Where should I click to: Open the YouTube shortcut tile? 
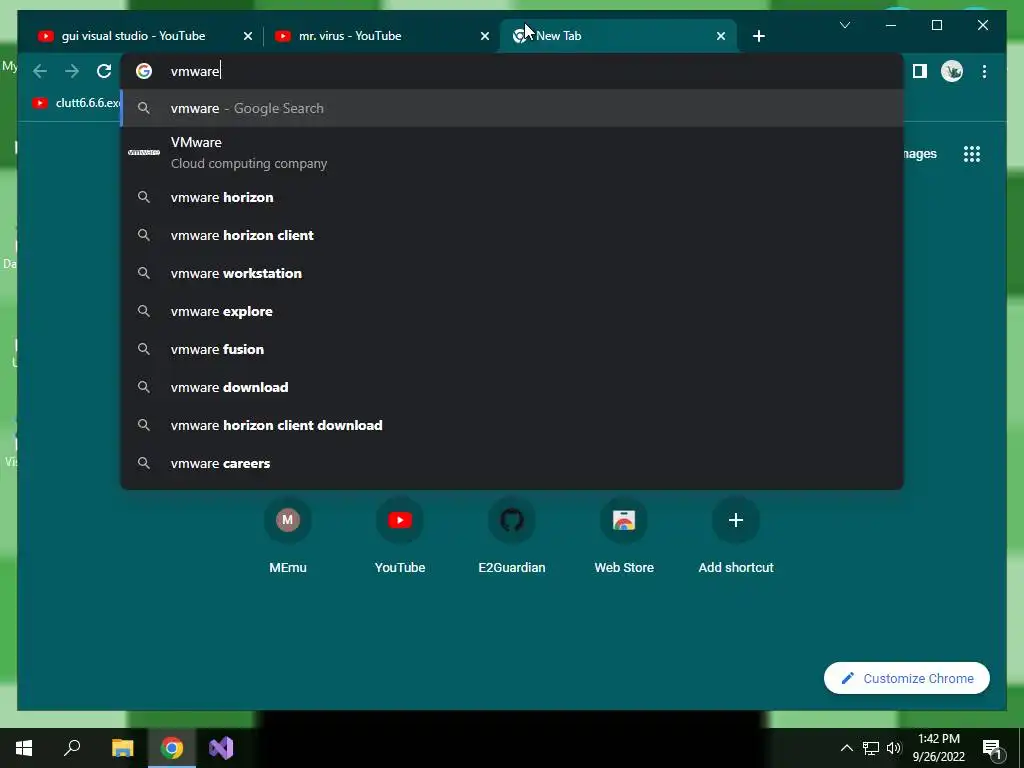[400, 536]
